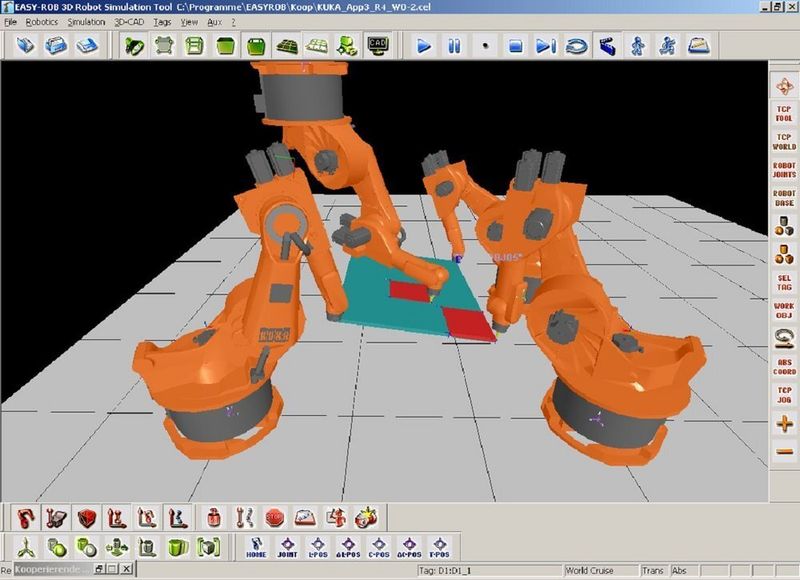The height and width of the screenshot is (580, 800).
Task: Open the File menu
Action: click(x=10, y=22)
